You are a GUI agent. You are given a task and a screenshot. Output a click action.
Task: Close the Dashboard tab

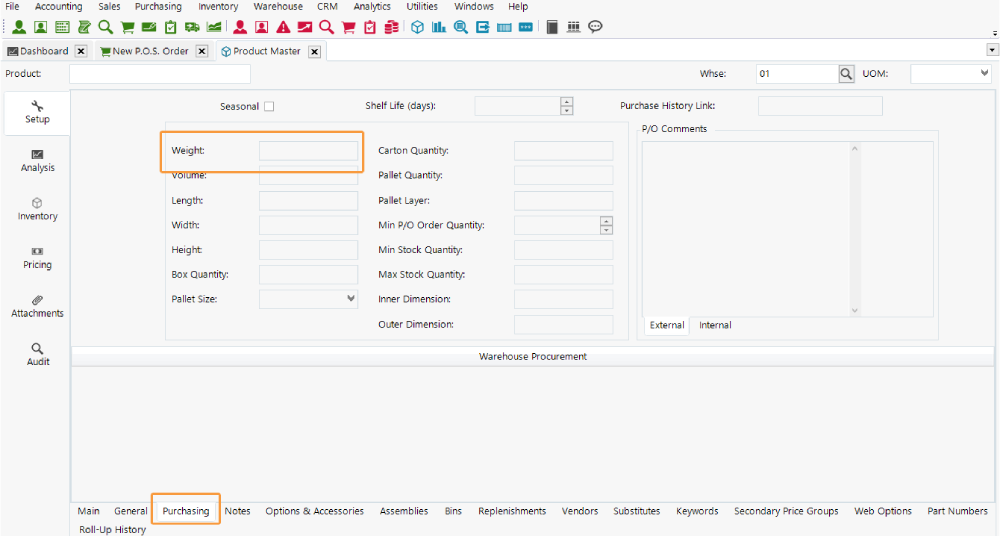80,51
